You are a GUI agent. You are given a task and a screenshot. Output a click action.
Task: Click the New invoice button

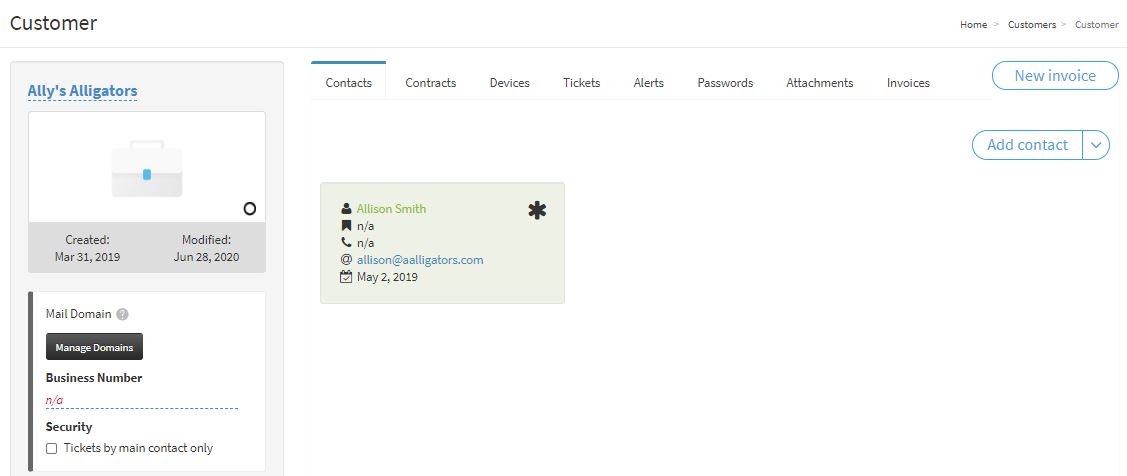pos(1055,75)
